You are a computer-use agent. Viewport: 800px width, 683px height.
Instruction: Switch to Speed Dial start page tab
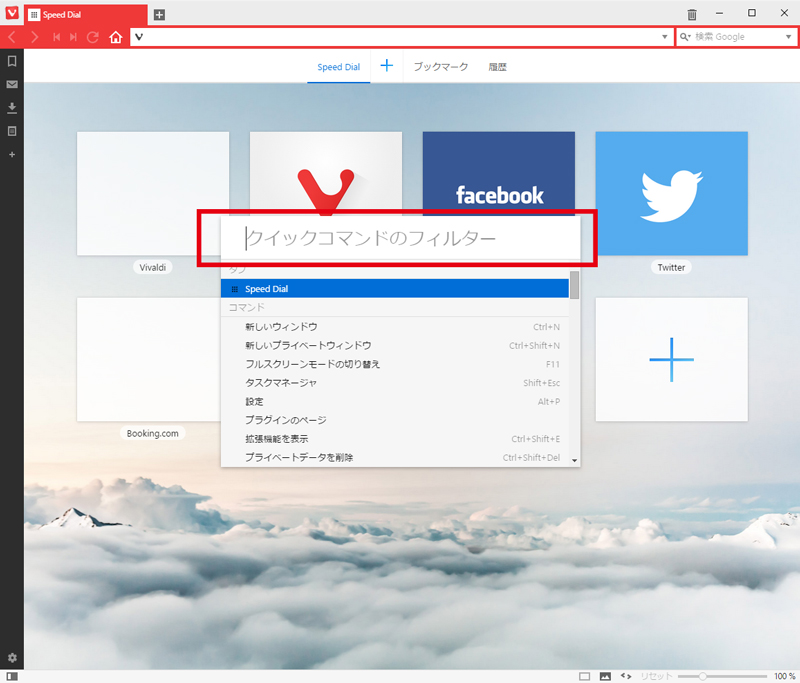click(x=338, y=67)
